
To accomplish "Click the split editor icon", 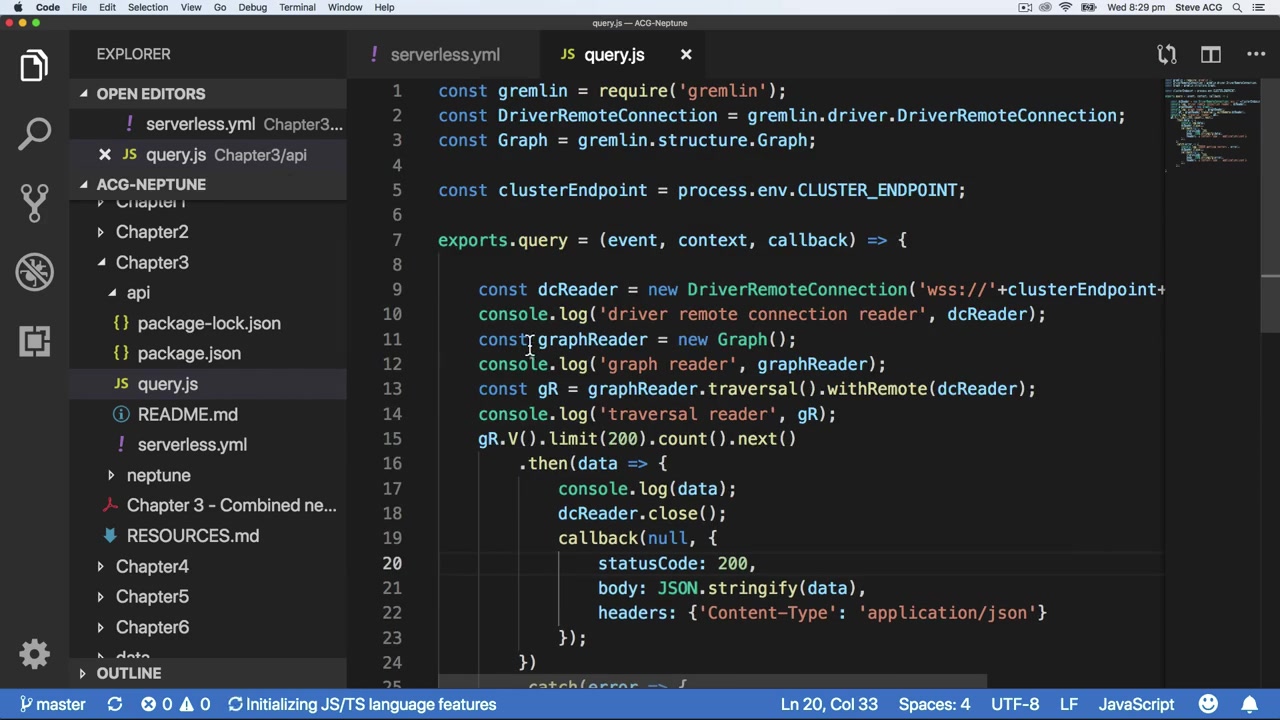I will coord(1211,54).
